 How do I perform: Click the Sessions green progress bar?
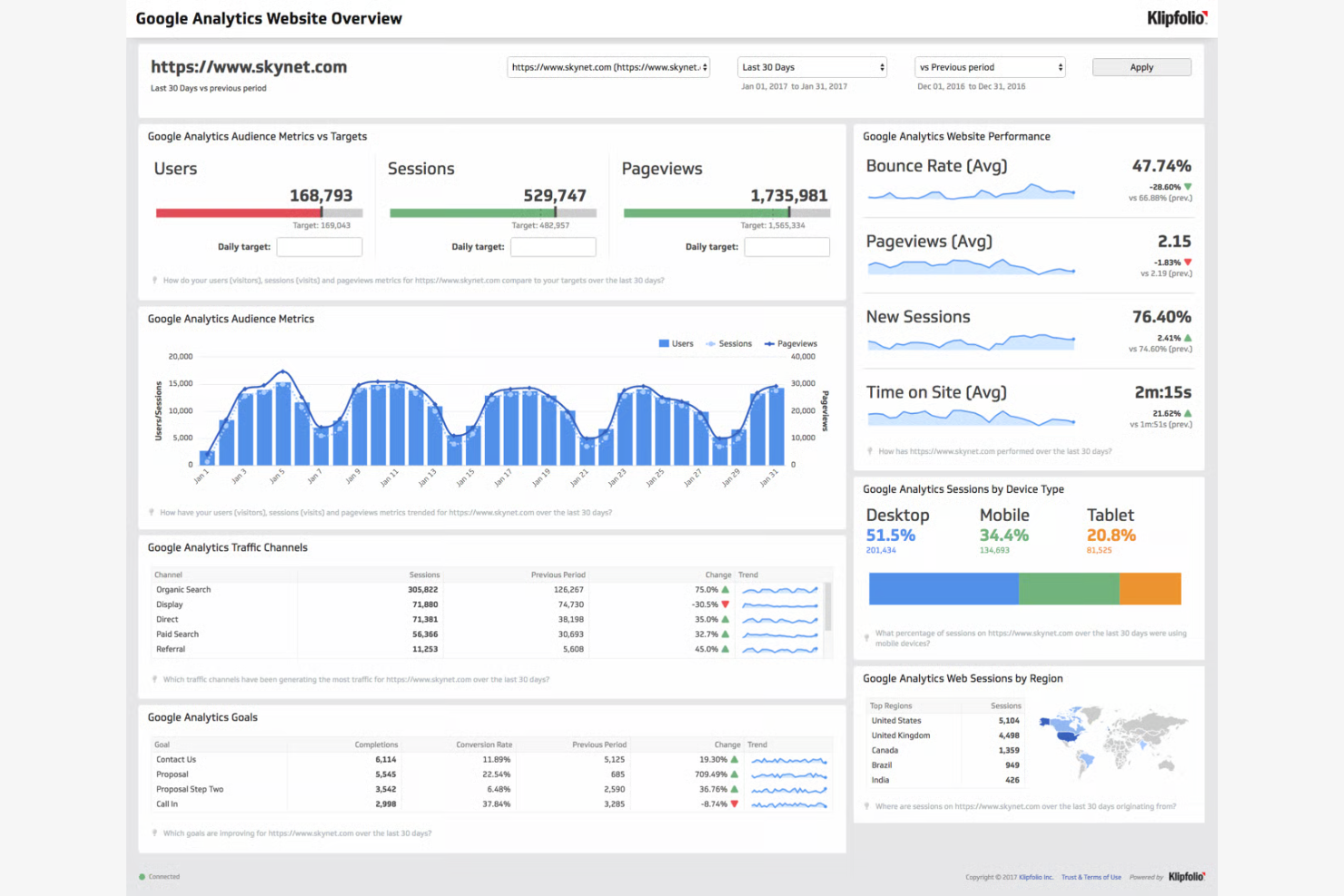tap(472, 213)
